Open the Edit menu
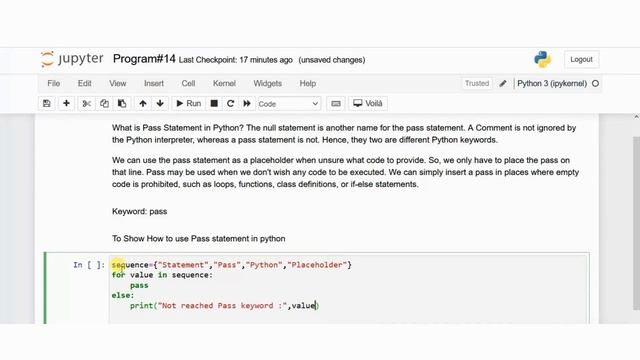The image size is (640, 360). click(x=84, y=83)
